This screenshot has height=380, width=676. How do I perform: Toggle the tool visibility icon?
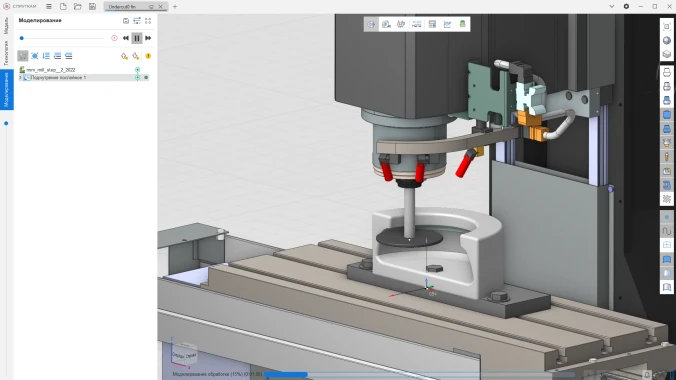point(667,157)
